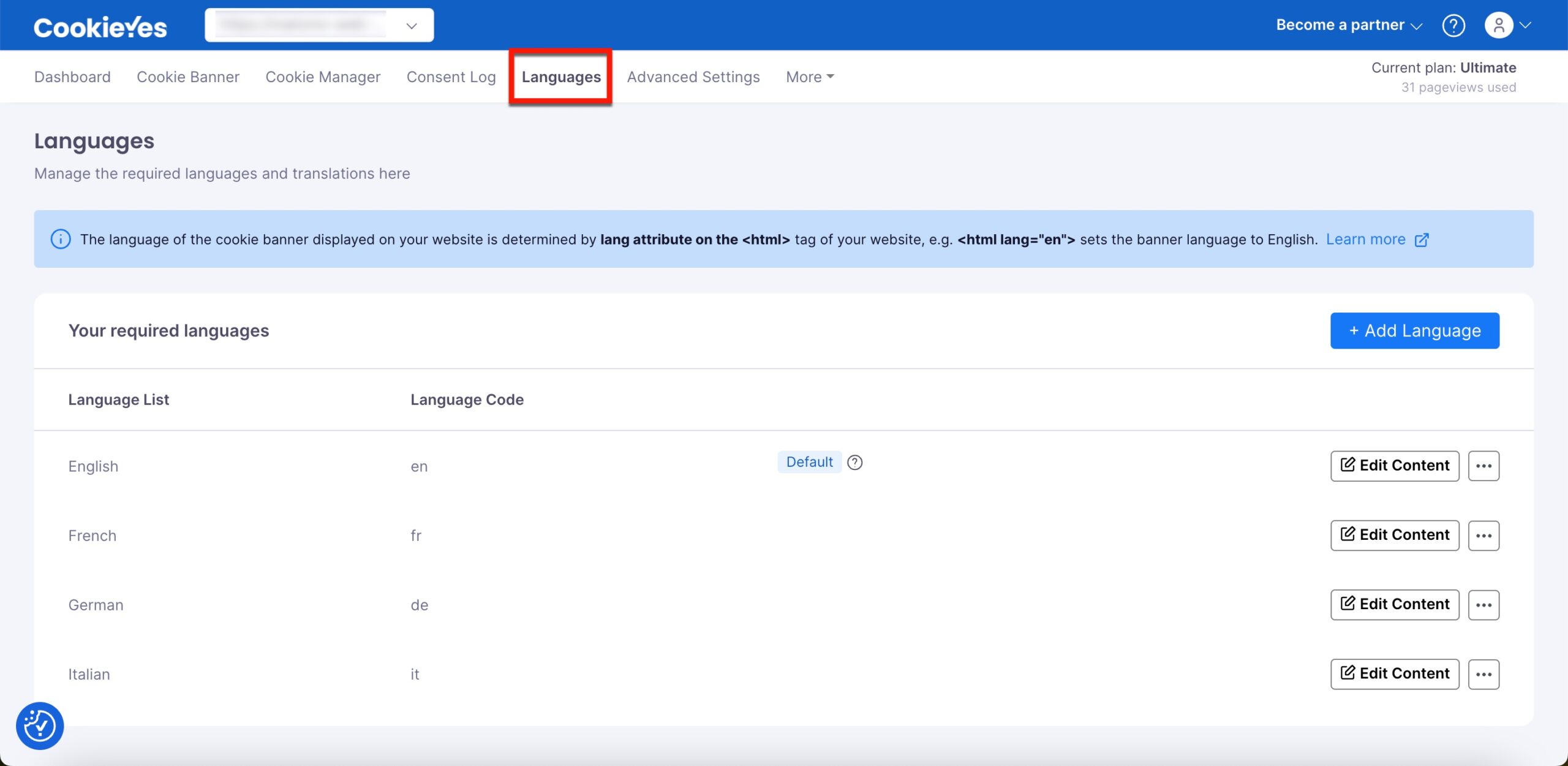The image size is (1568, 766).
Task: Edit Content for the Italian language
Action: (1394, 673)
